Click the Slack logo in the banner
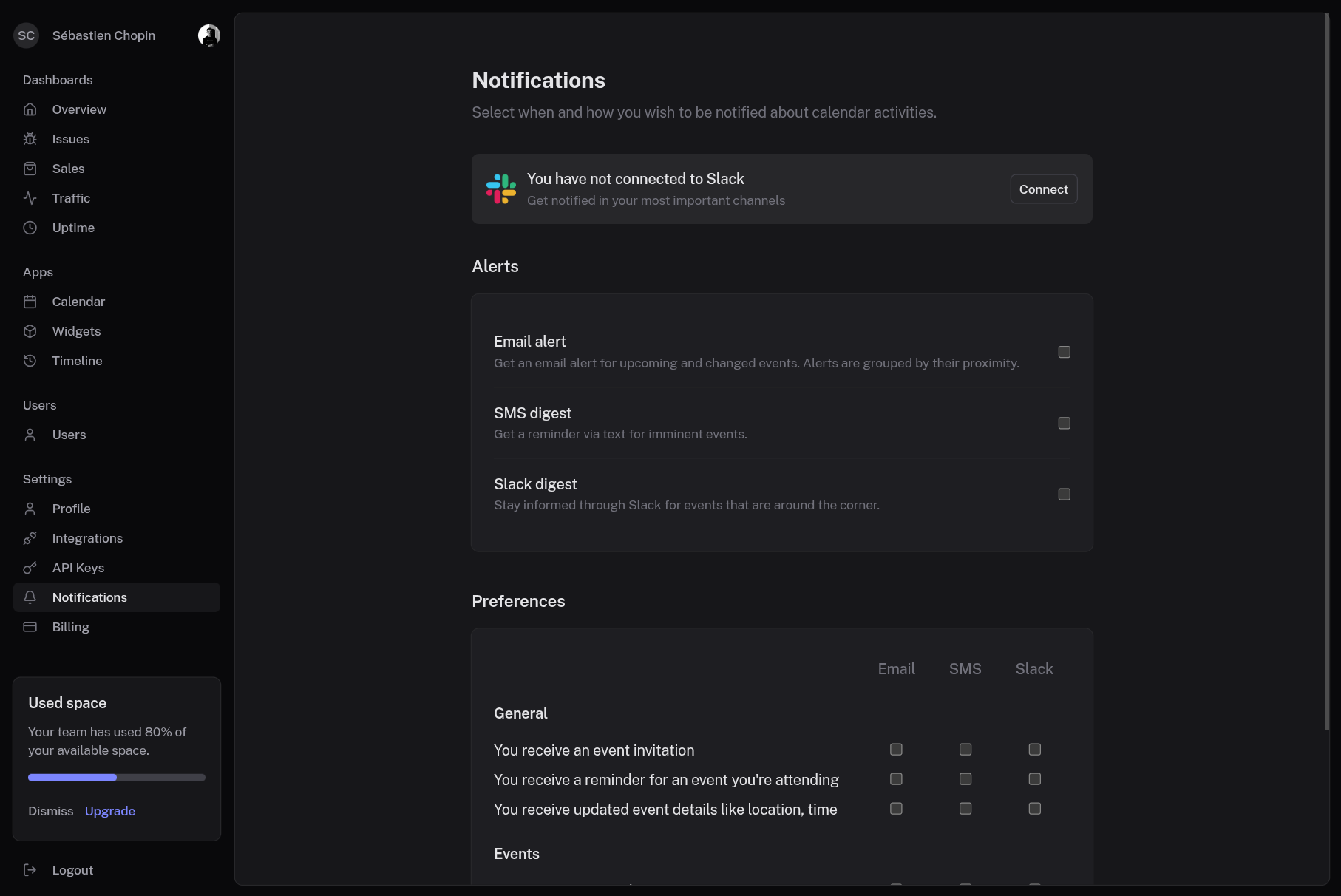1341x896 pixels. pos(501,189)
